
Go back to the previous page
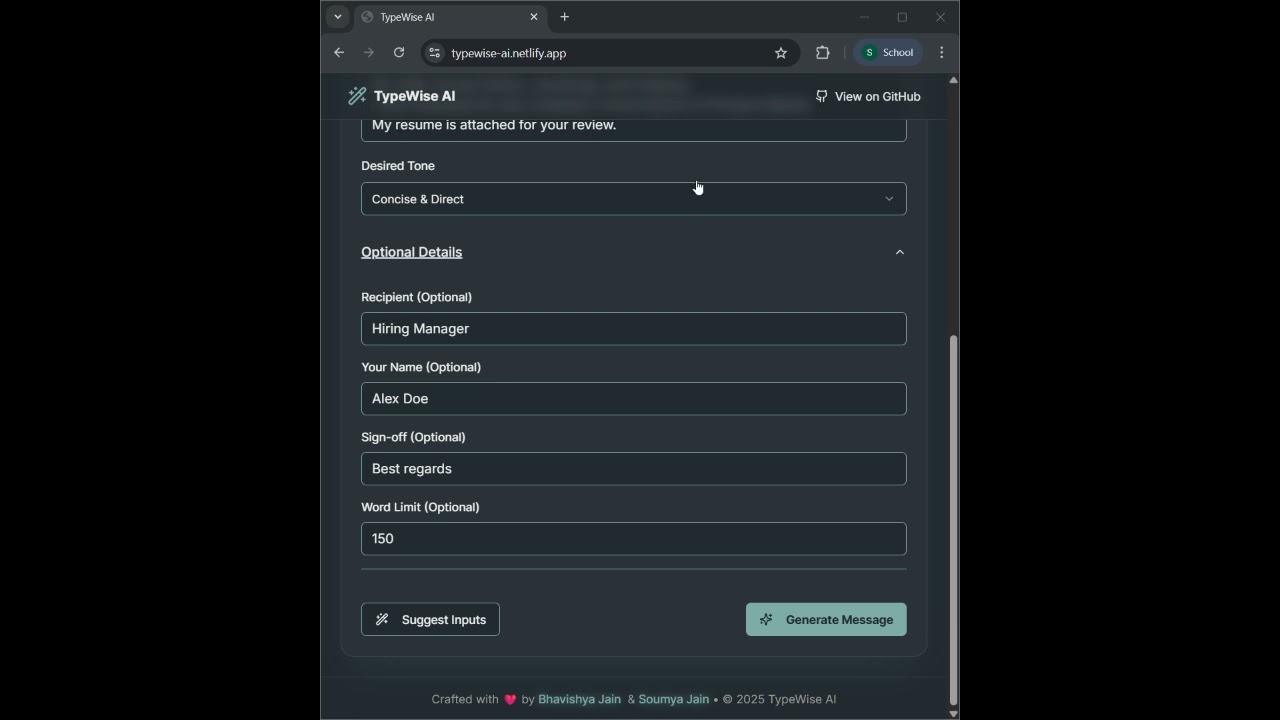point(339,53)
